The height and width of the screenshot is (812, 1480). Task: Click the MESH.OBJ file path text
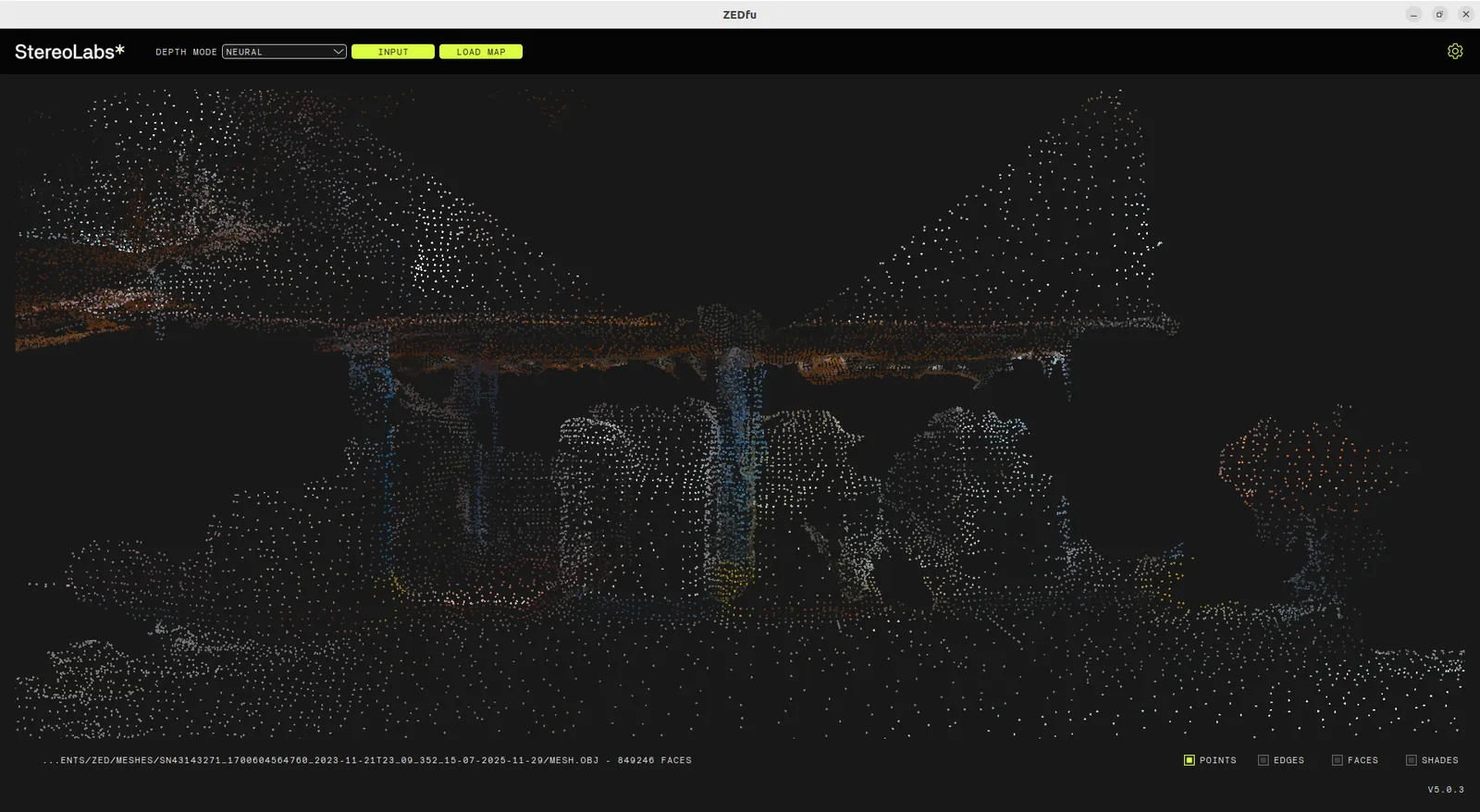click(320, 760)
